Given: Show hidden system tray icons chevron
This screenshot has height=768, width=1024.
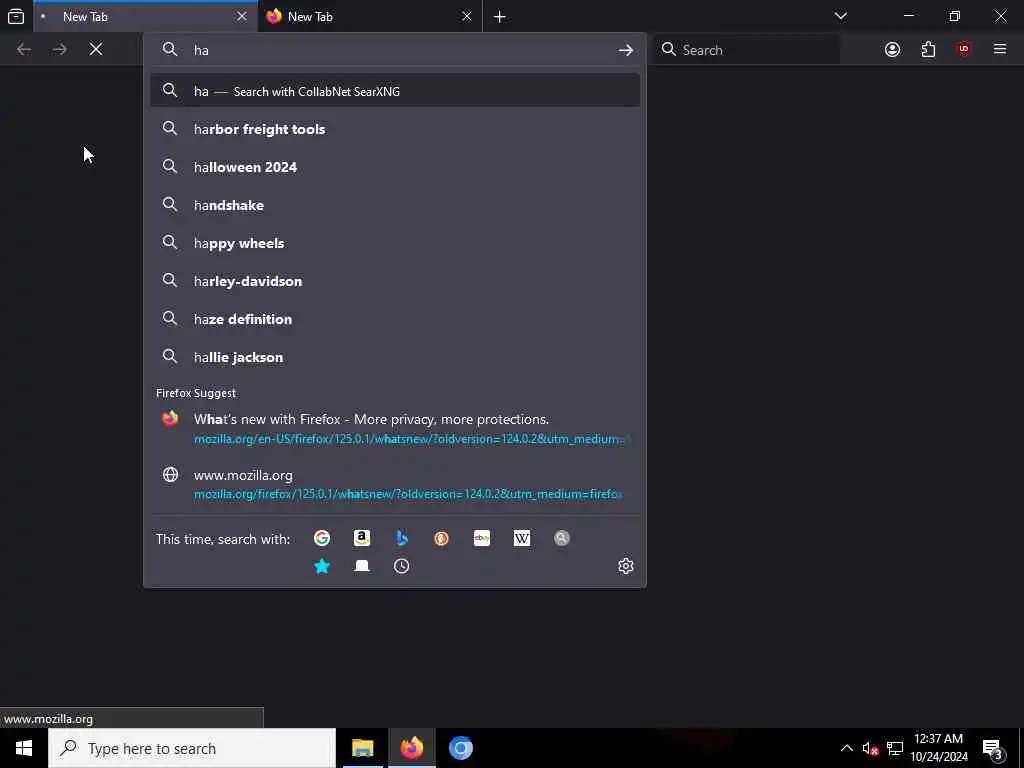Looking at the screenshot, I should (846, 748).
